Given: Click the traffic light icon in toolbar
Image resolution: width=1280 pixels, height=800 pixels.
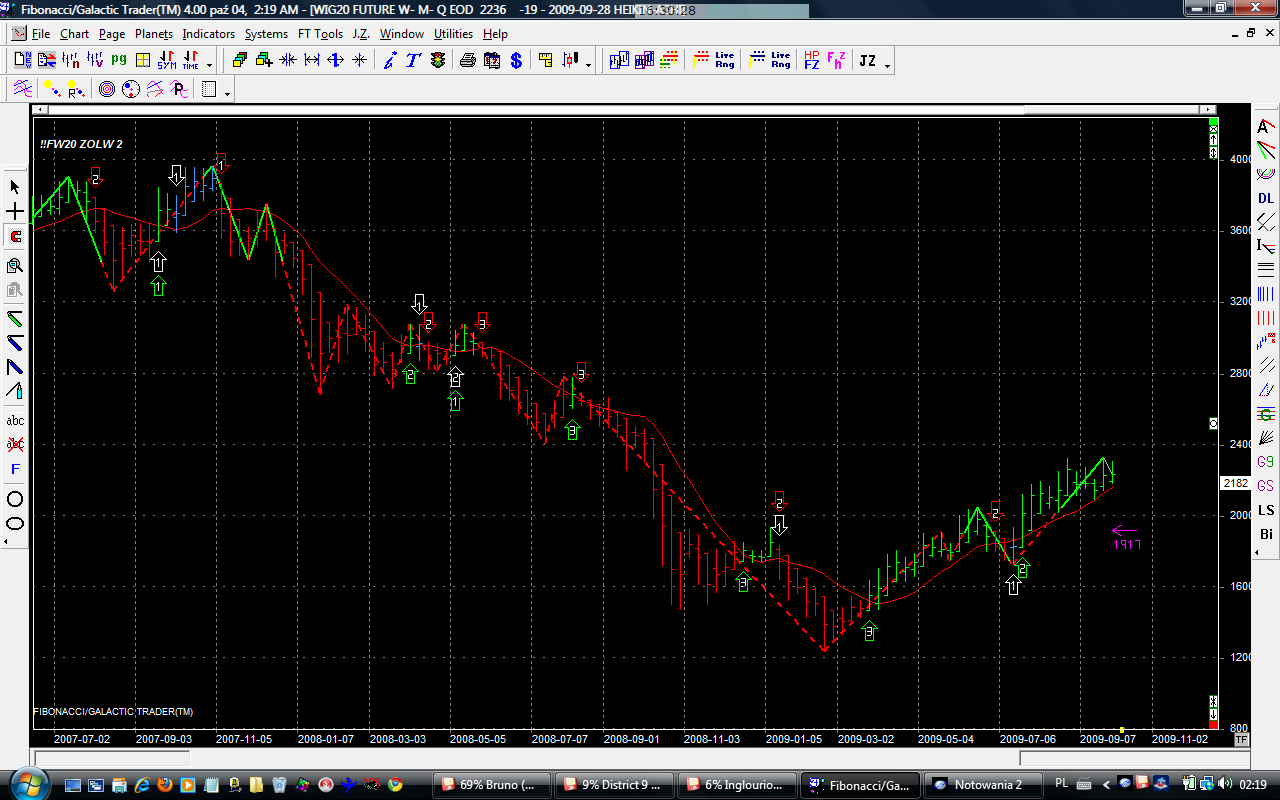Looking at the screenshot, I should (x=438, y=60).
